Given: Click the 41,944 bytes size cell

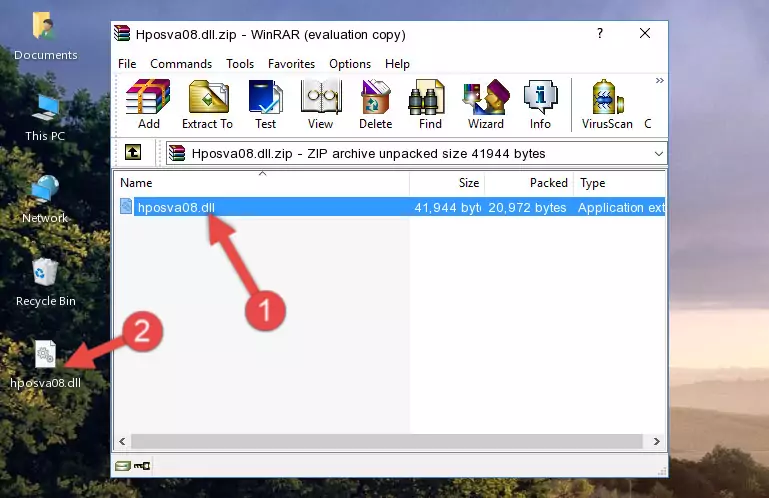Looking at the screenshot, I should [447, 208].
